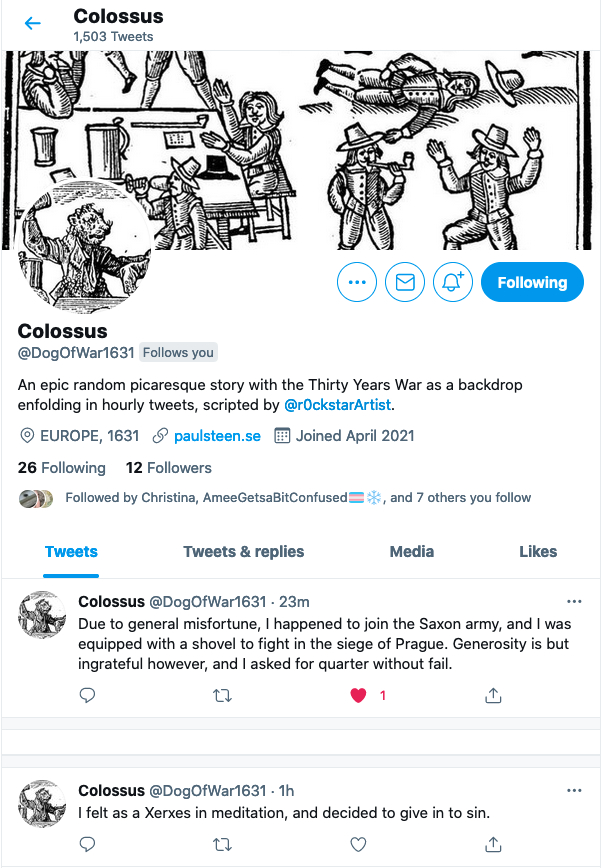The image size is (604, 868).
Task: Share the Xerxes meditation tweet
Action: pos(493,844)
